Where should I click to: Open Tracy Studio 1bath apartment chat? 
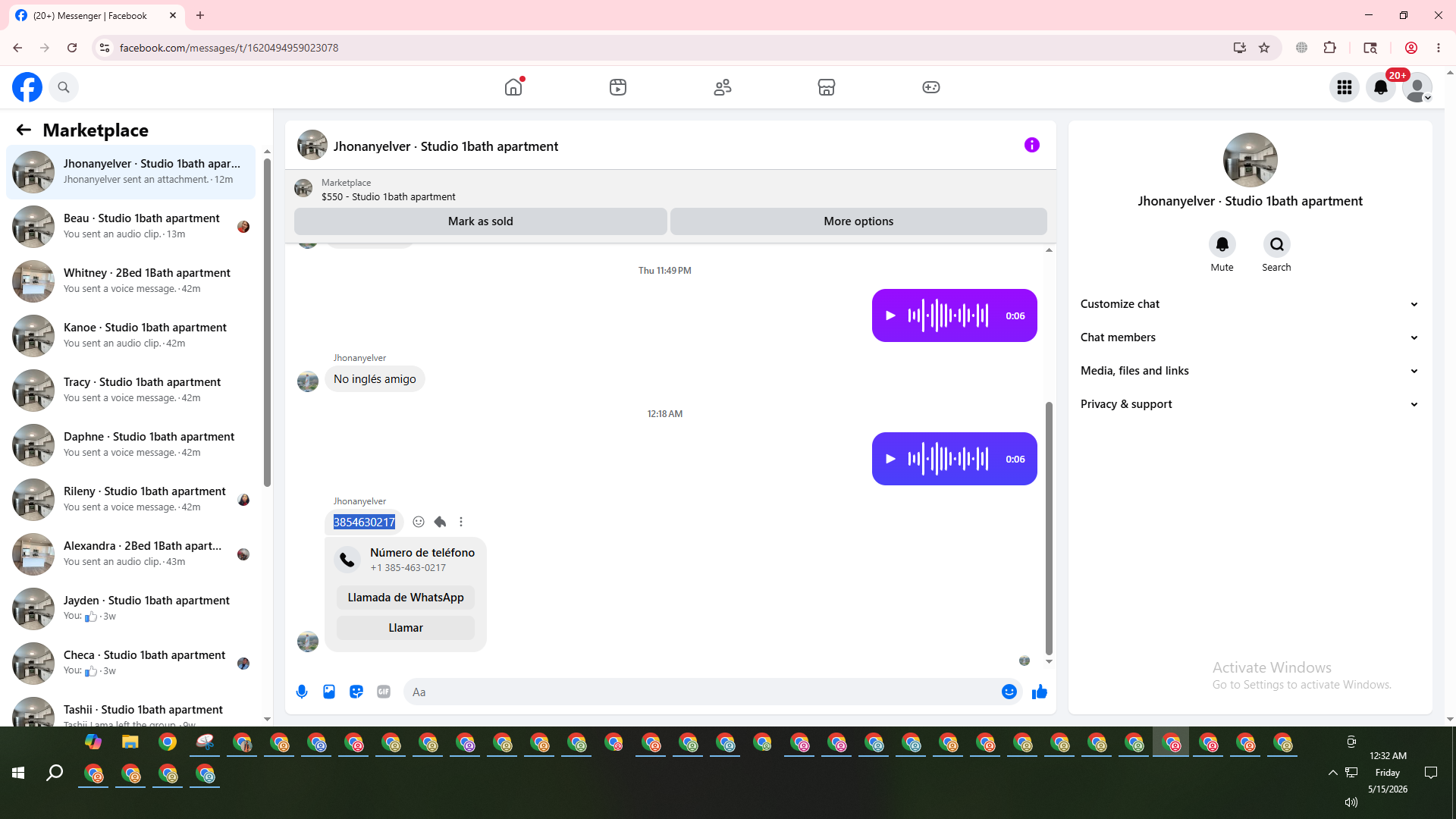click(131, 391)
